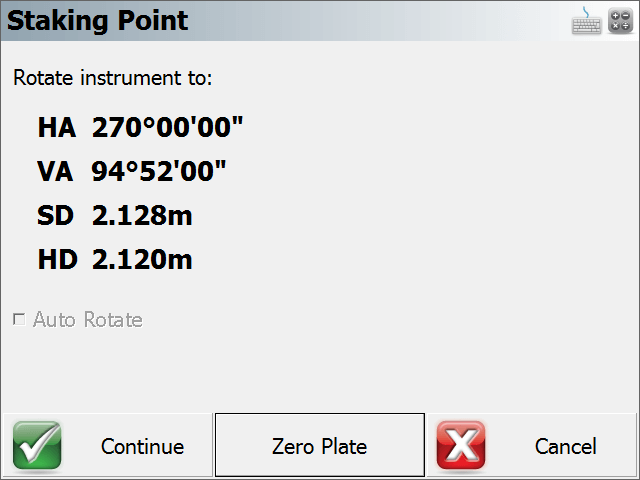Open the calculator icon in title bar
The width and height of the screenshot is (640, 480).
click(x=620, y=21)
